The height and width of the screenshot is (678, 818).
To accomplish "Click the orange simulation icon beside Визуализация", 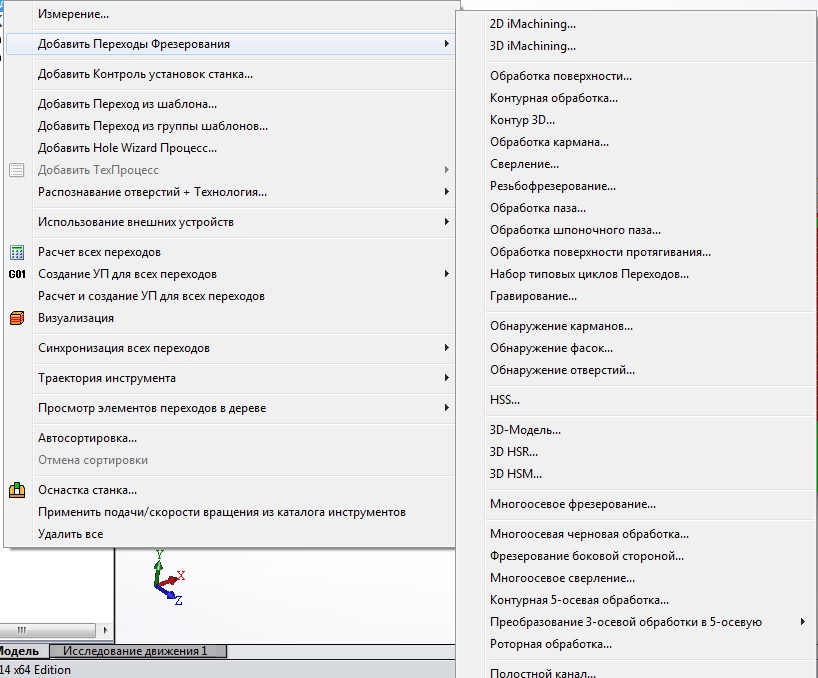I will point(17,318).
